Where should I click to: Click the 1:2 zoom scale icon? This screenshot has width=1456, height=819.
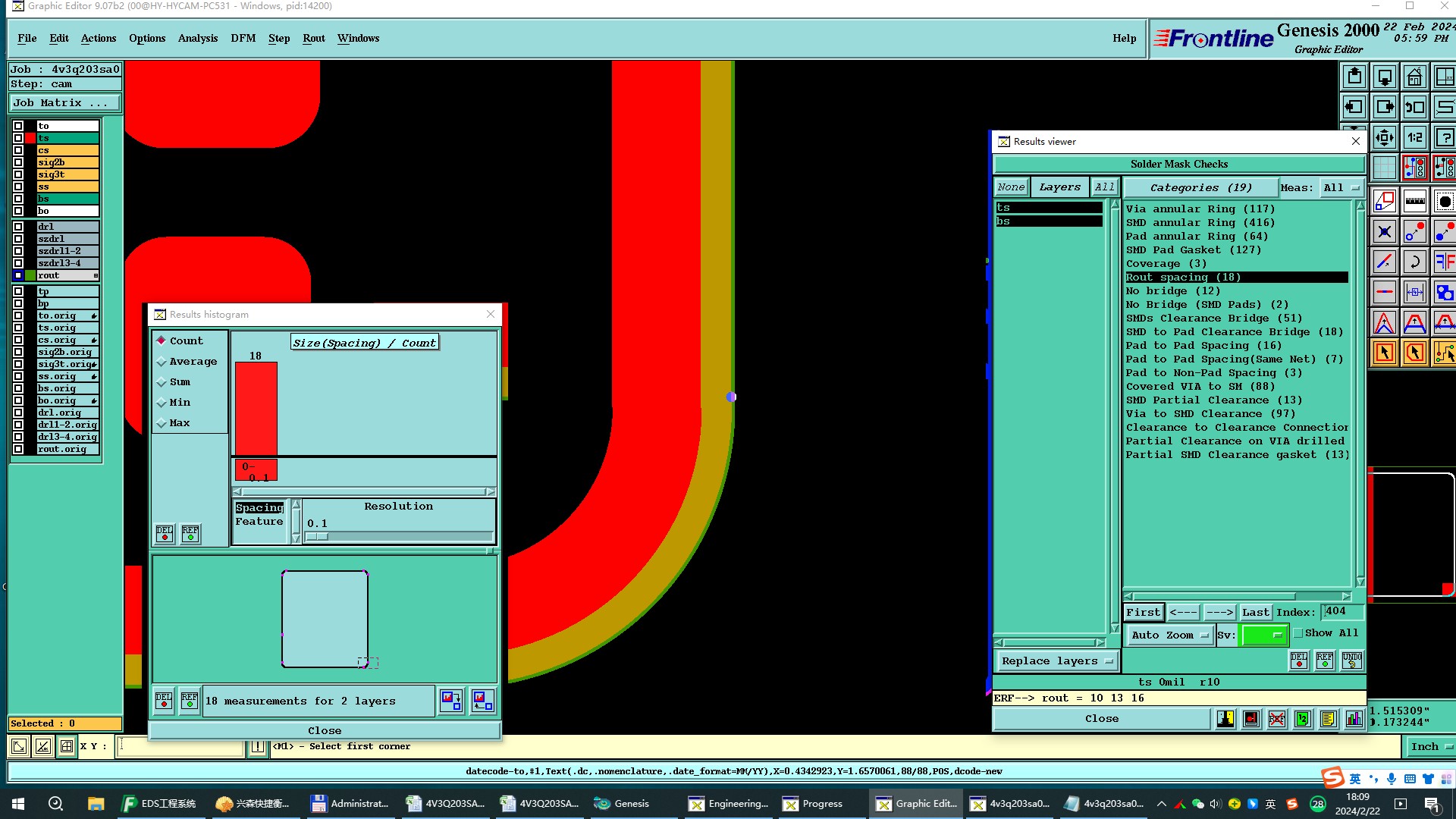point(1414,137)
